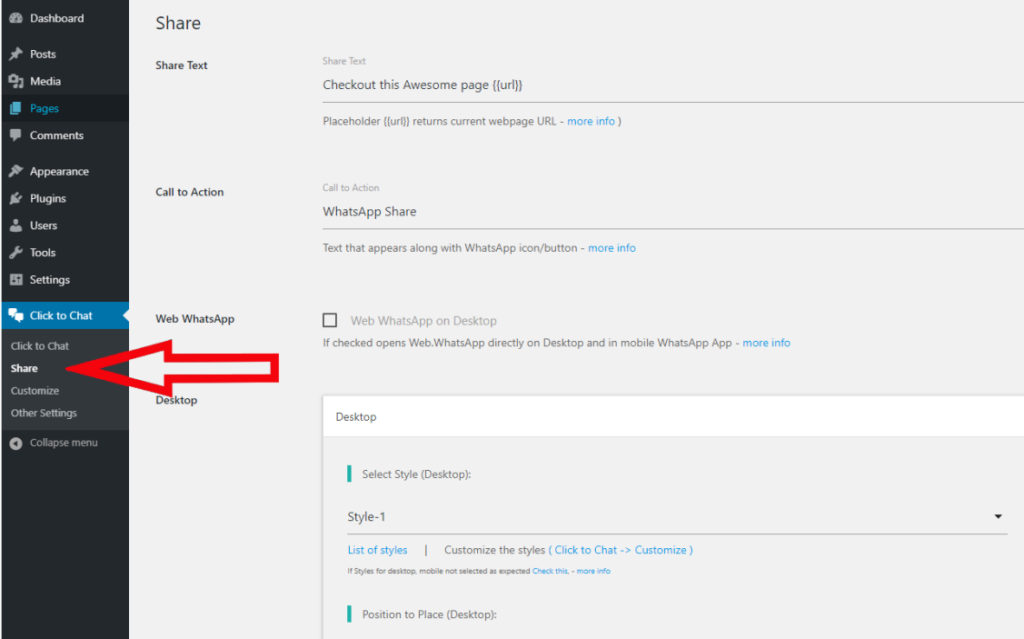The width and height of the screenshot is (1024, 639).
Task: Enable Web WhatsApp on Desktop checkbox
Action: 330,320
